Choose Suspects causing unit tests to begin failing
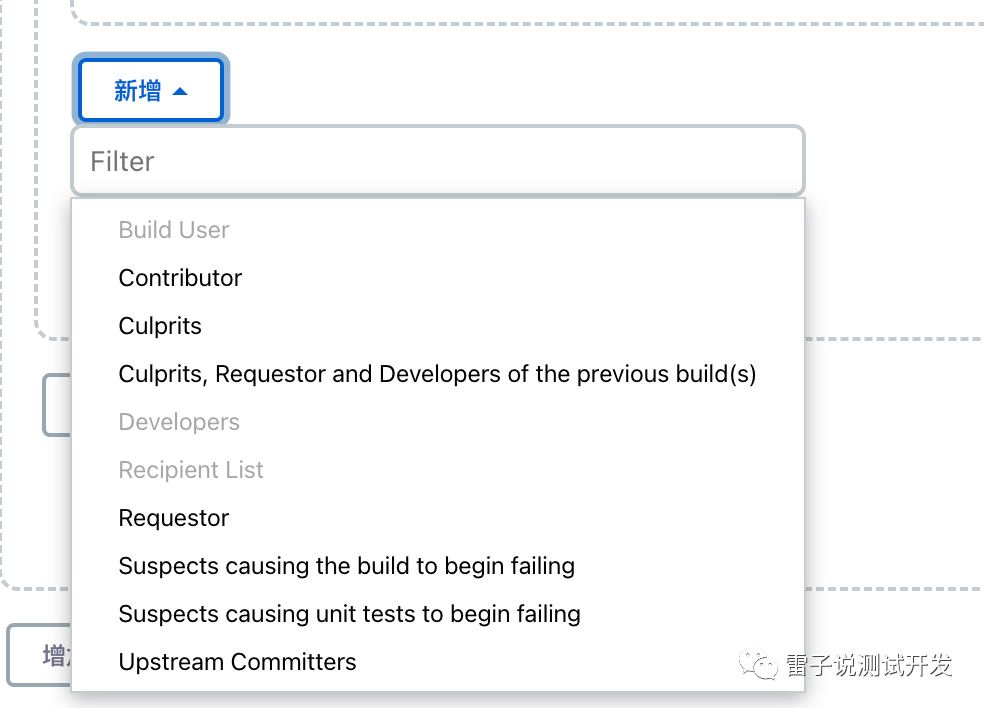This screenshot has height=708, width=984. pyautogui.click(x=349, y=614)
